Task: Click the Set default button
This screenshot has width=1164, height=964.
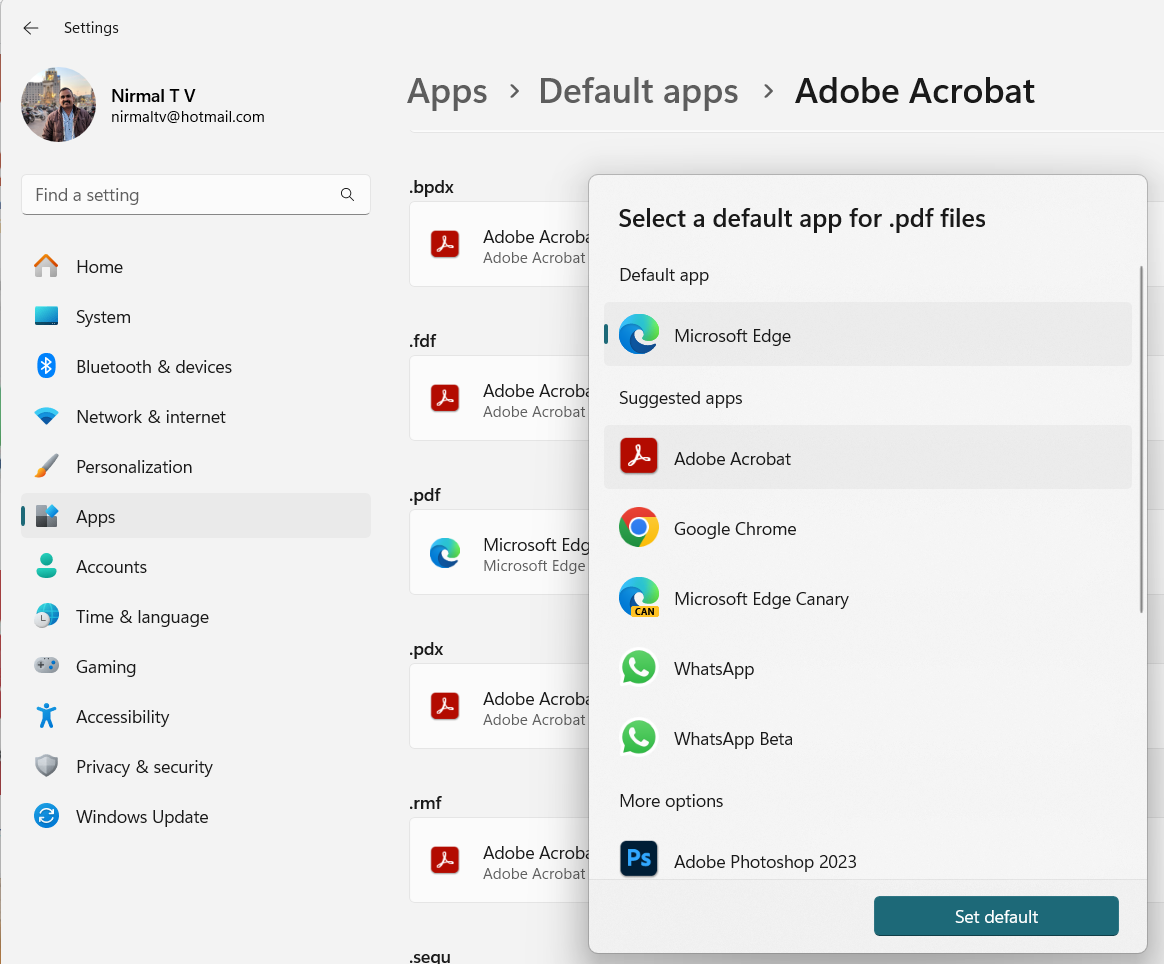Action: pyautogui.click(x=995, y=916)
